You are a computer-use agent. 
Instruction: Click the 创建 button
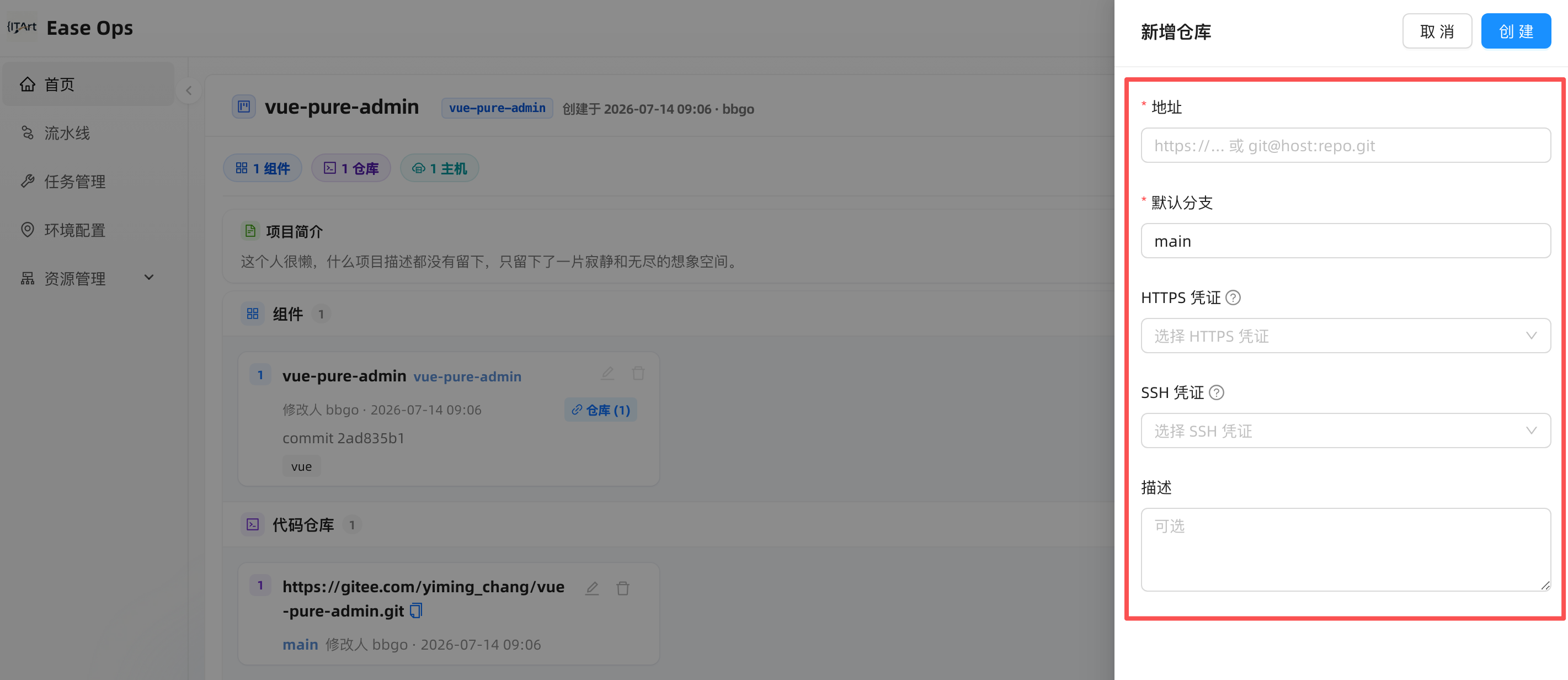[1516, 31]
